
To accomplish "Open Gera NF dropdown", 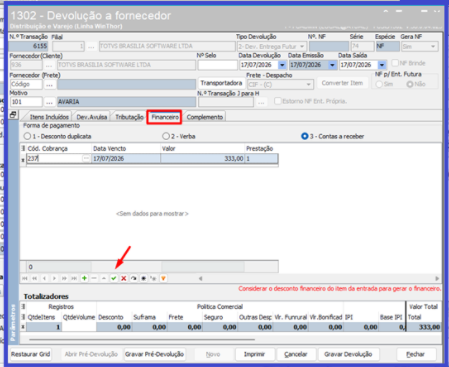I will (433, 46).
